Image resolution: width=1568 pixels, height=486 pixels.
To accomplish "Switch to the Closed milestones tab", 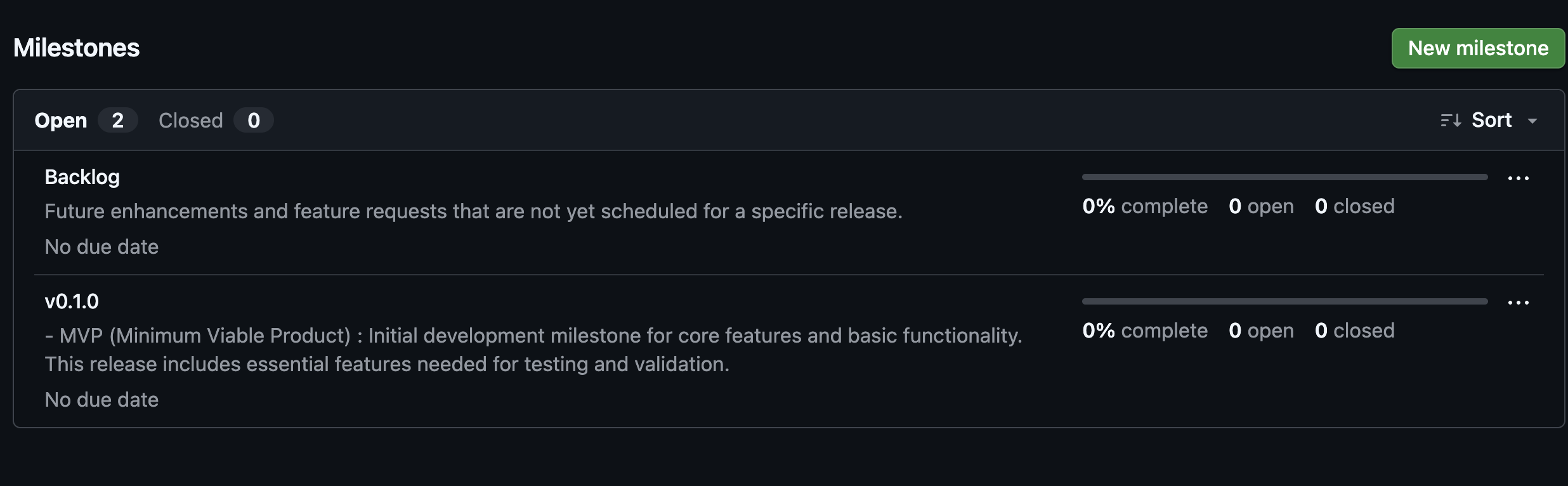I will (191, 121).
